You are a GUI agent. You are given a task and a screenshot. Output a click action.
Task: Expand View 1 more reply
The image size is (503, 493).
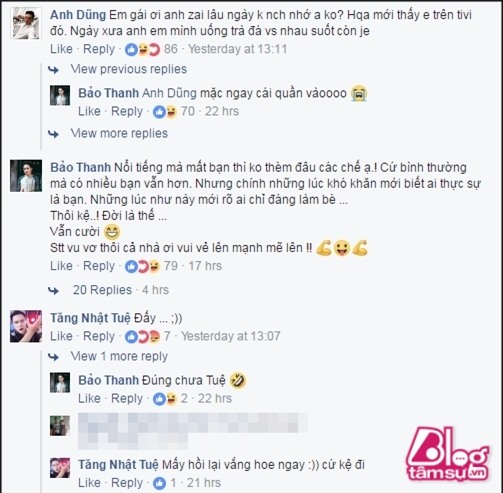click(x=119, y=356)
